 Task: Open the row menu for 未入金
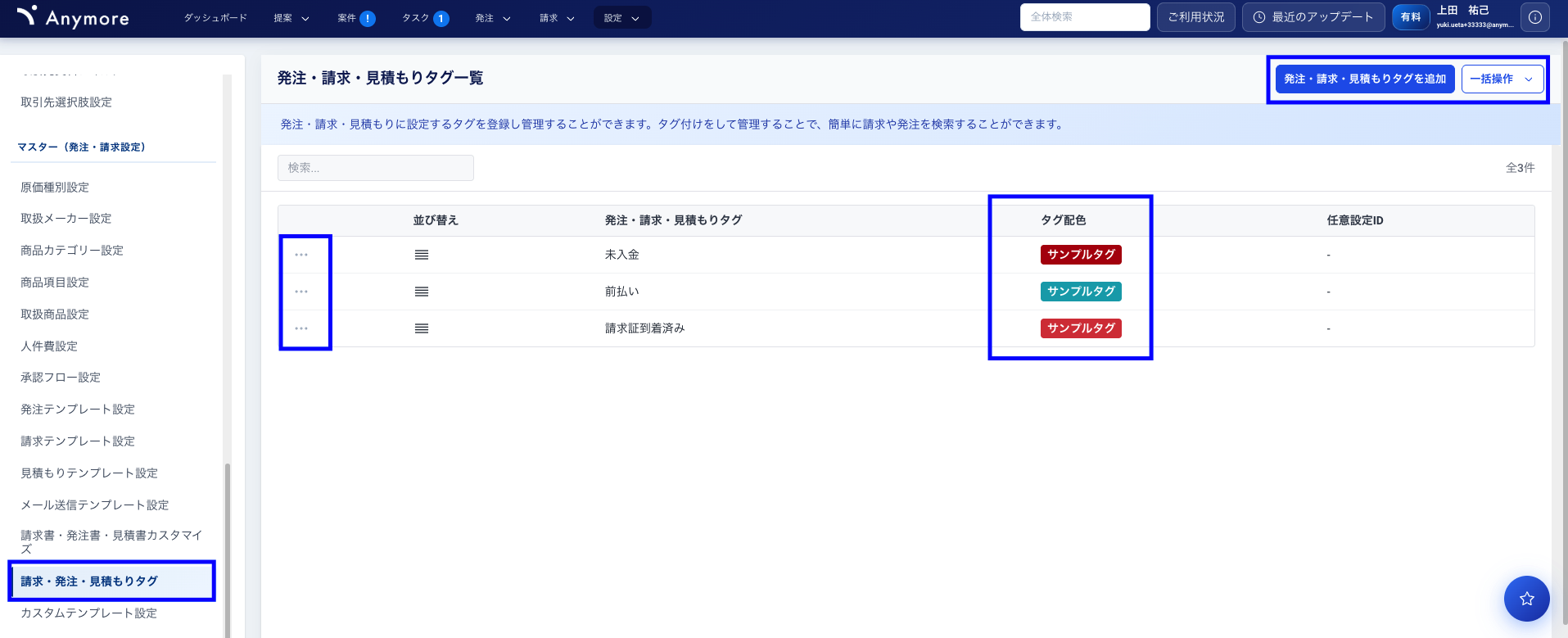tap(301, 255)
